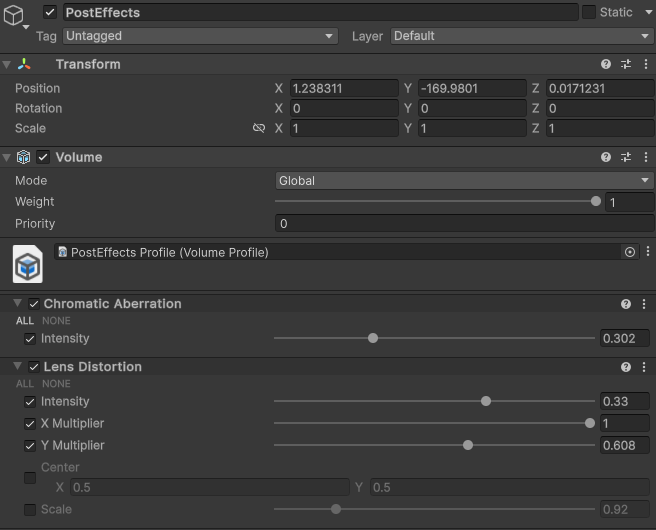The width and height of the screenshot is (656, 530).
Task: Click the Position X value field
Action: coord(344,88)
